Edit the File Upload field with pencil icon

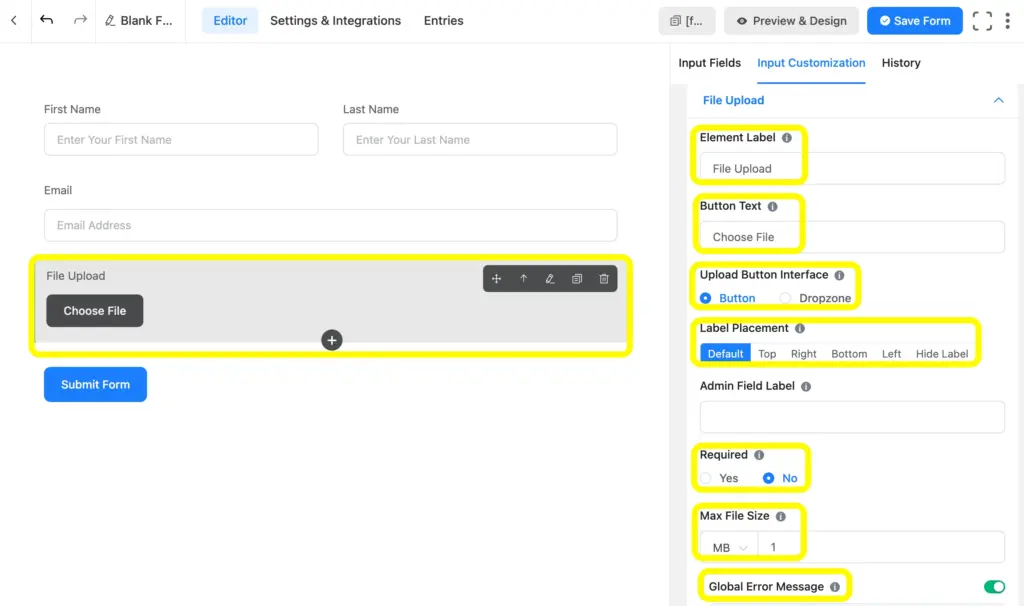[x=550, y=279]
